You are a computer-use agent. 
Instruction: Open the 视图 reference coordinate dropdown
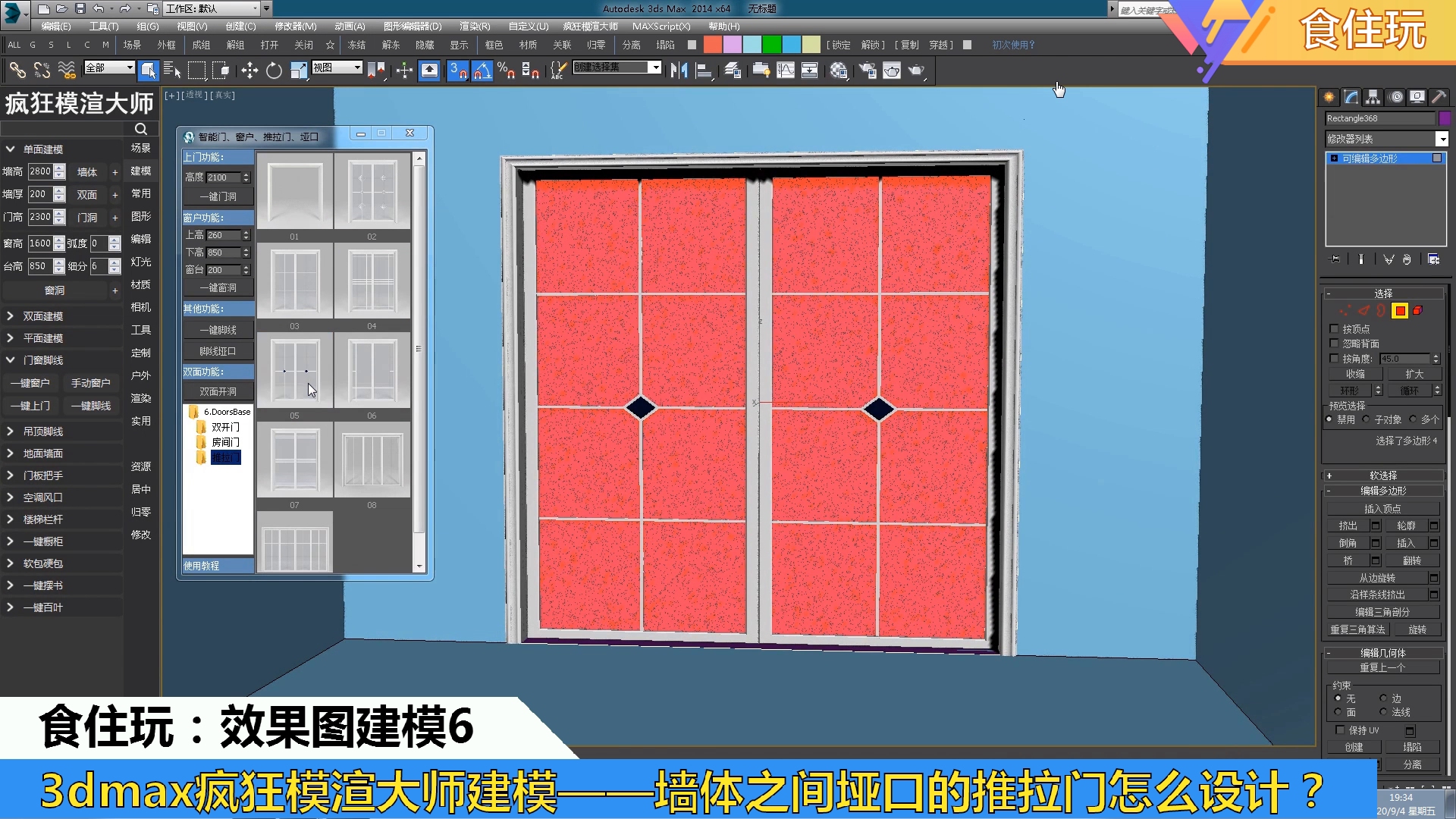point(358,67)
